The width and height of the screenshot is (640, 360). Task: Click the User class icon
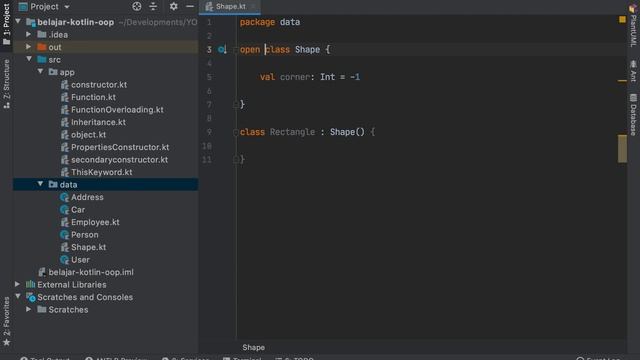point(64,260)
